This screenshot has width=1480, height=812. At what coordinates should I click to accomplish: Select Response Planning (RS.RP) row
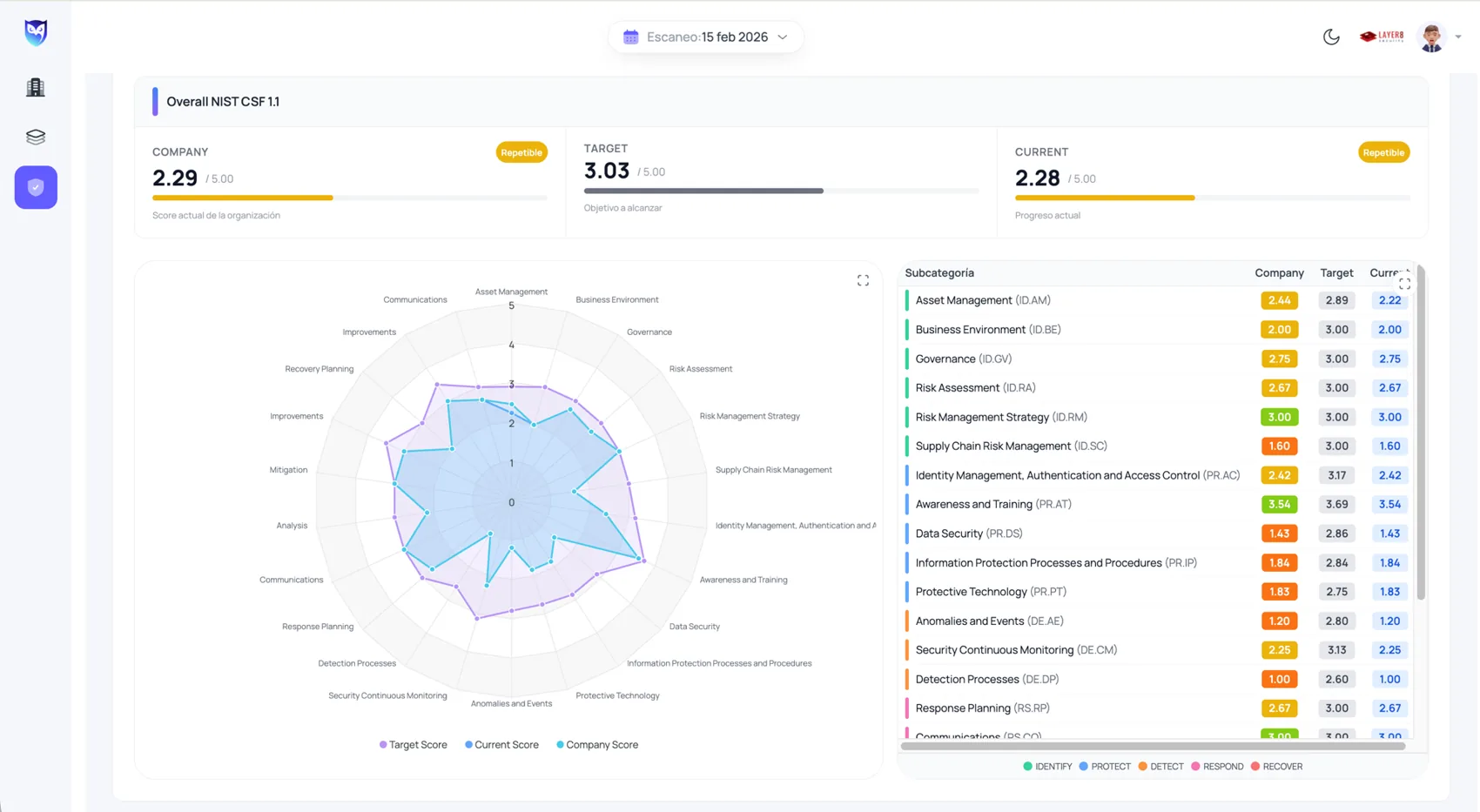click(1157, 708)
